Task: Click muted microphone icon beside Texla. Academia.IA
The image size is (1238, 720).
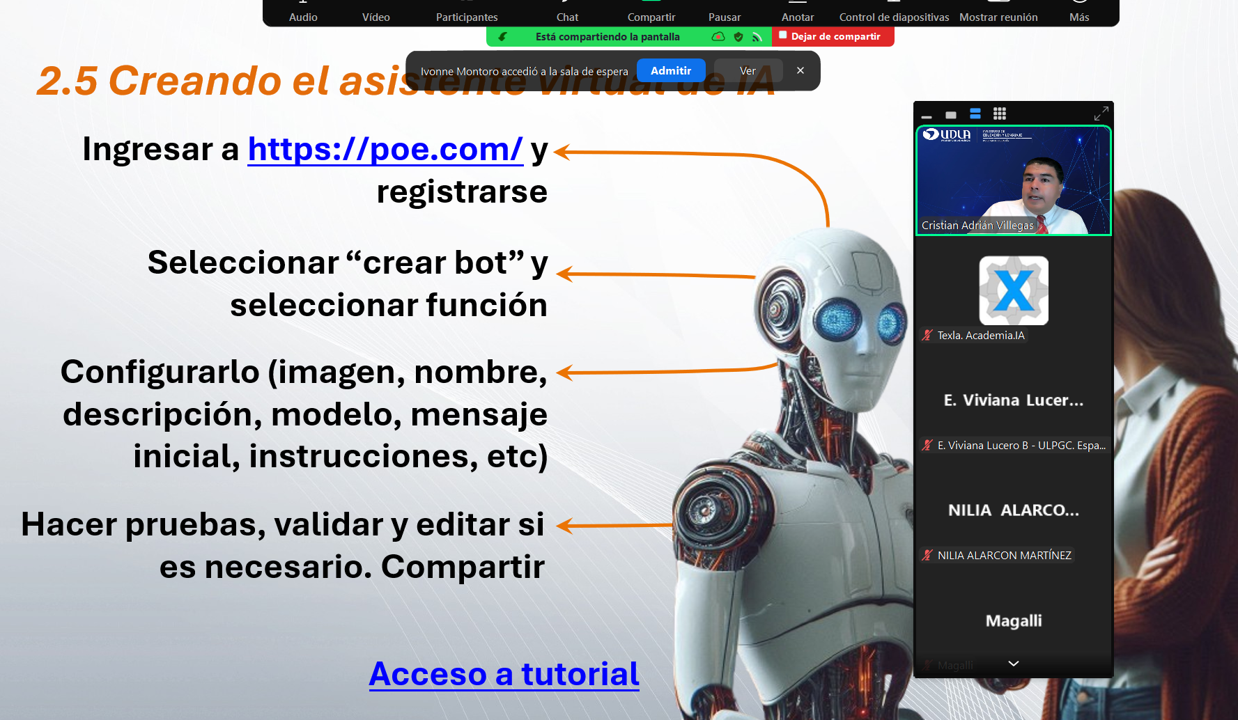Action: 927,336
